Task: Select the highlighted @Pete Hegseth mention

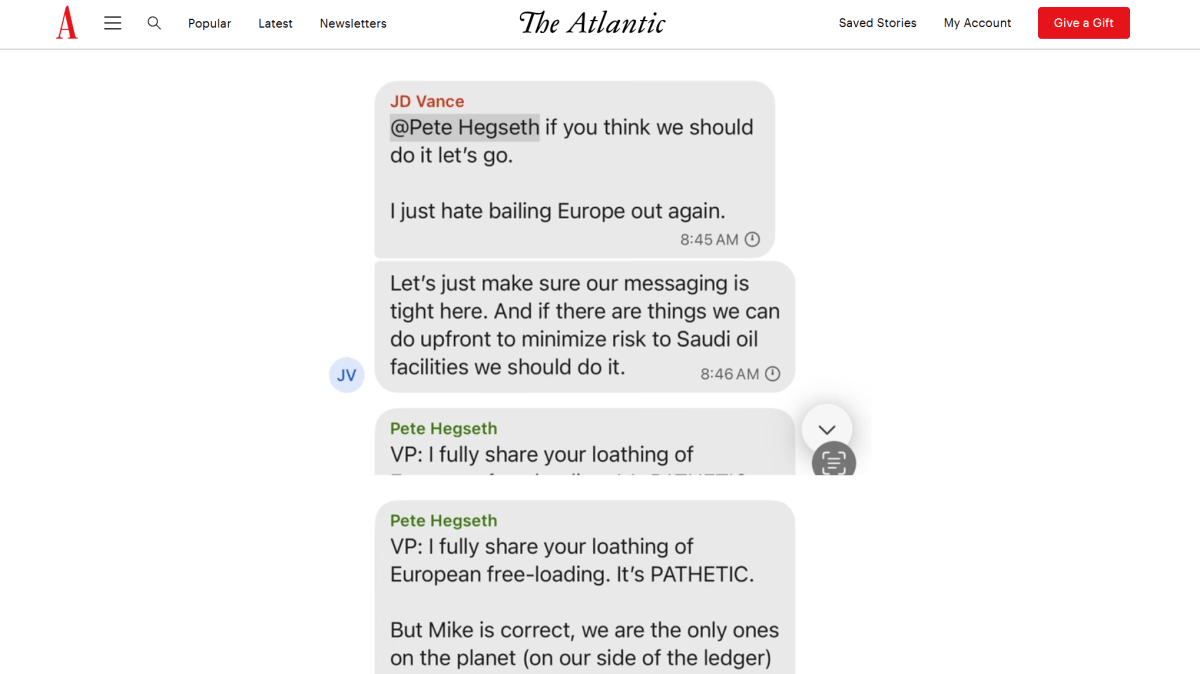Action: (x=464, y=127)
